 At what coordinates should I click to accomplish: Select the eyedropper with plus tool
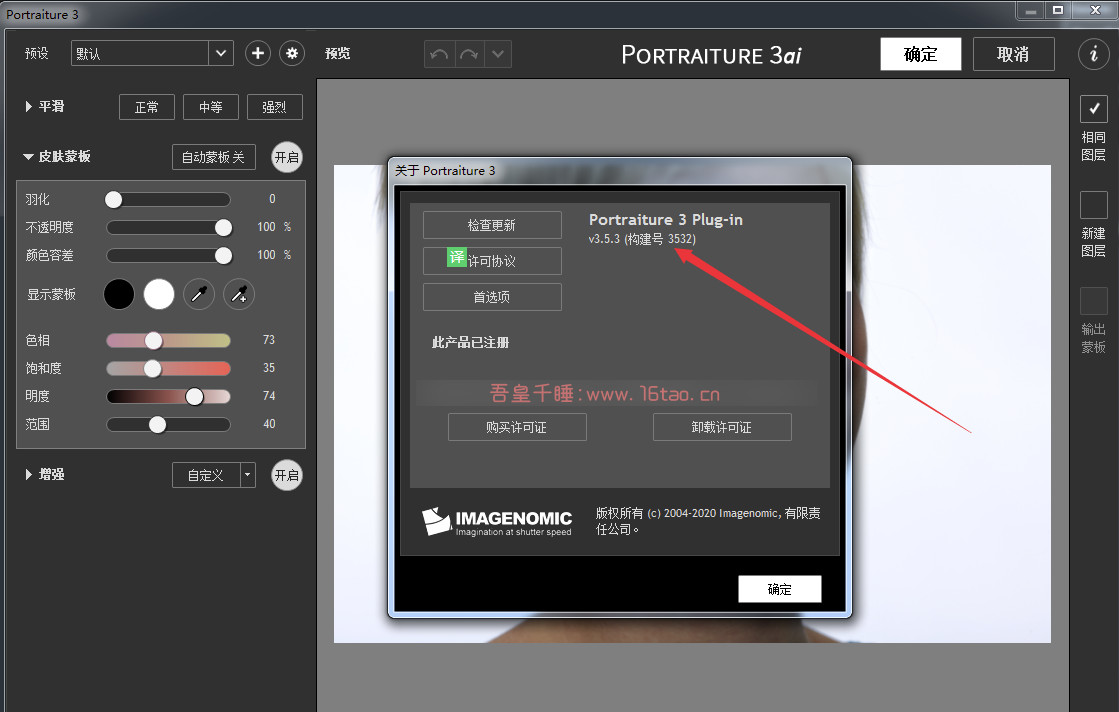click(239, 294)
